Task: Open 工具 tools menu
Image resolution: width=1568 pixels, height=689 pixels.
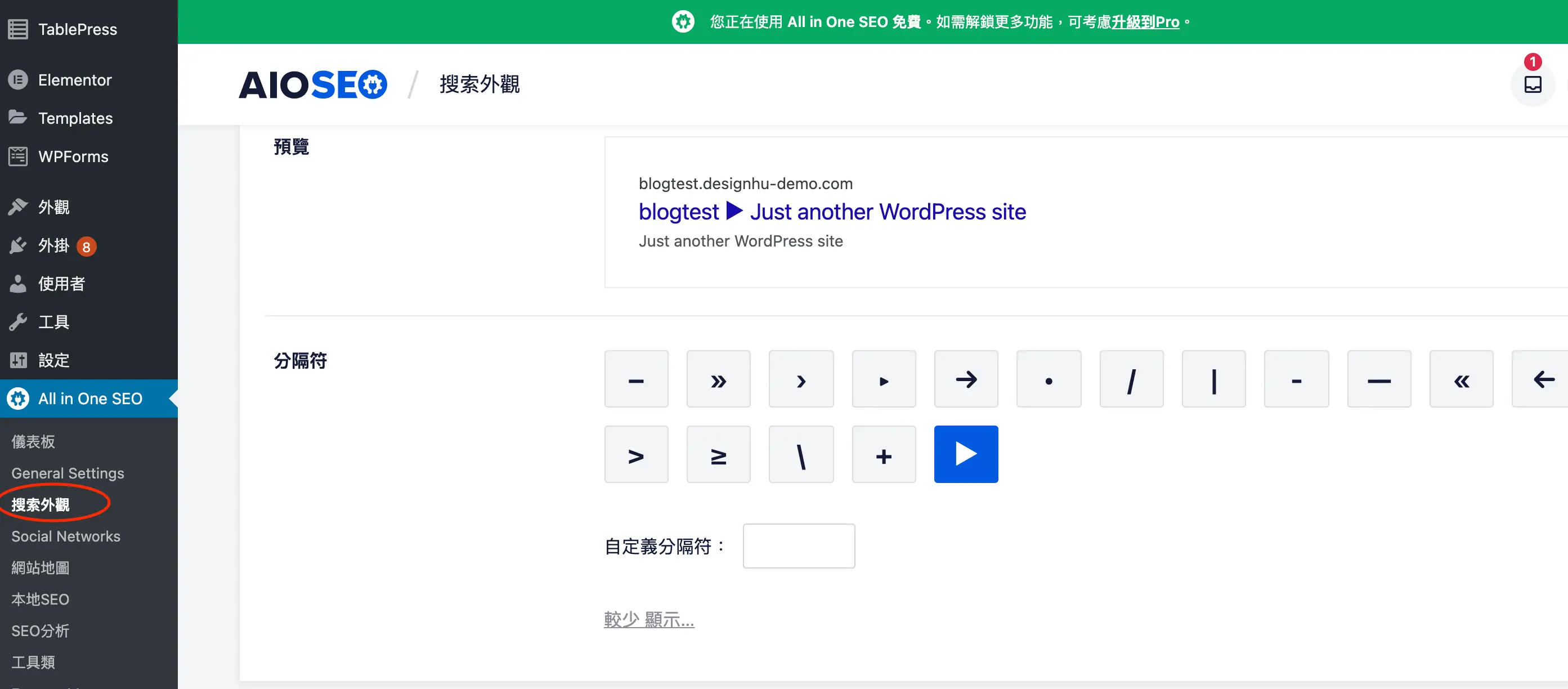Action: click(89, 322)
